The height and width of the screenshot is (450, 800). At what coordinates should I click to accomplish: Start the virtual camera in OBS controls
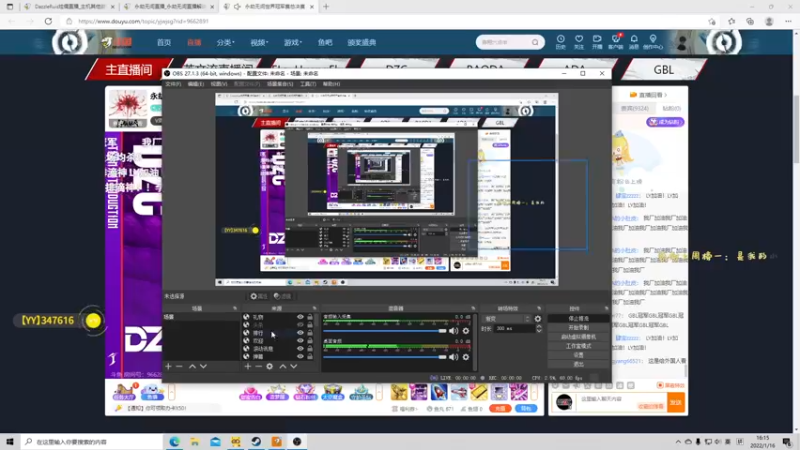click(578, 337)
